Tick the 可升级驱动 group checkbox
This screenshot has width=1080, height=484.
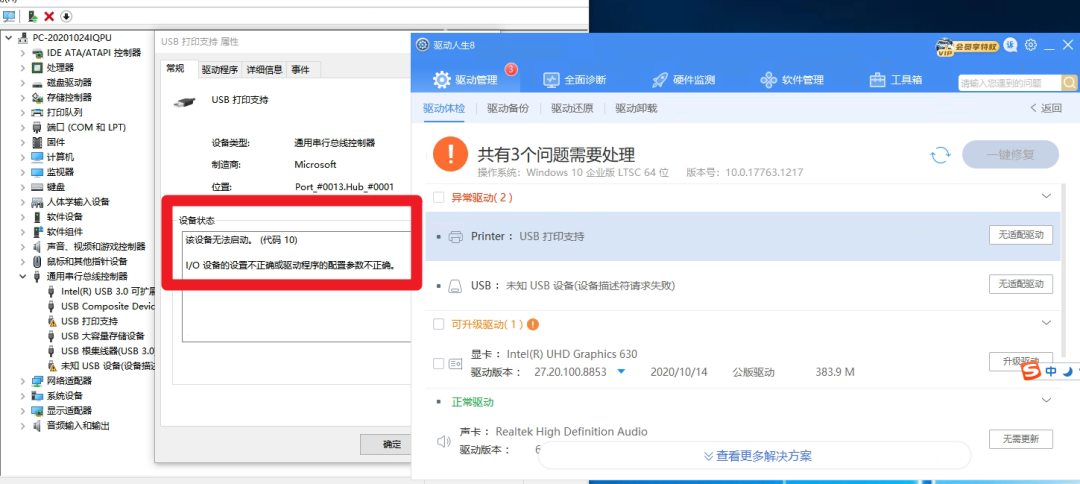(x=438, y=324)
